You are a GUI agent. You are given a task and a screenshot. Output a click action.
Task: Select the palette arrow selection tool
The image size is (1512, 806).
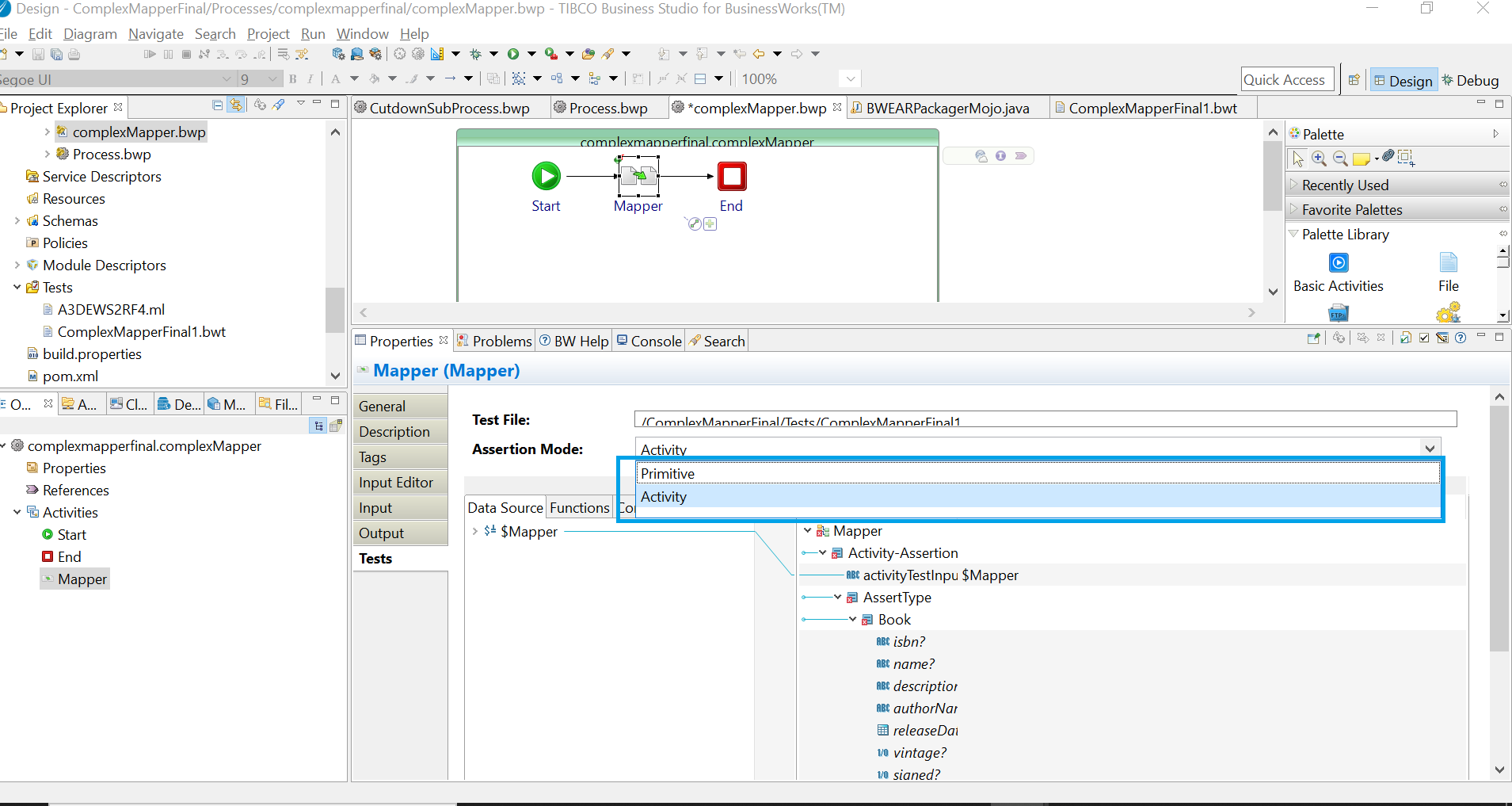(x=1298, y=159)
